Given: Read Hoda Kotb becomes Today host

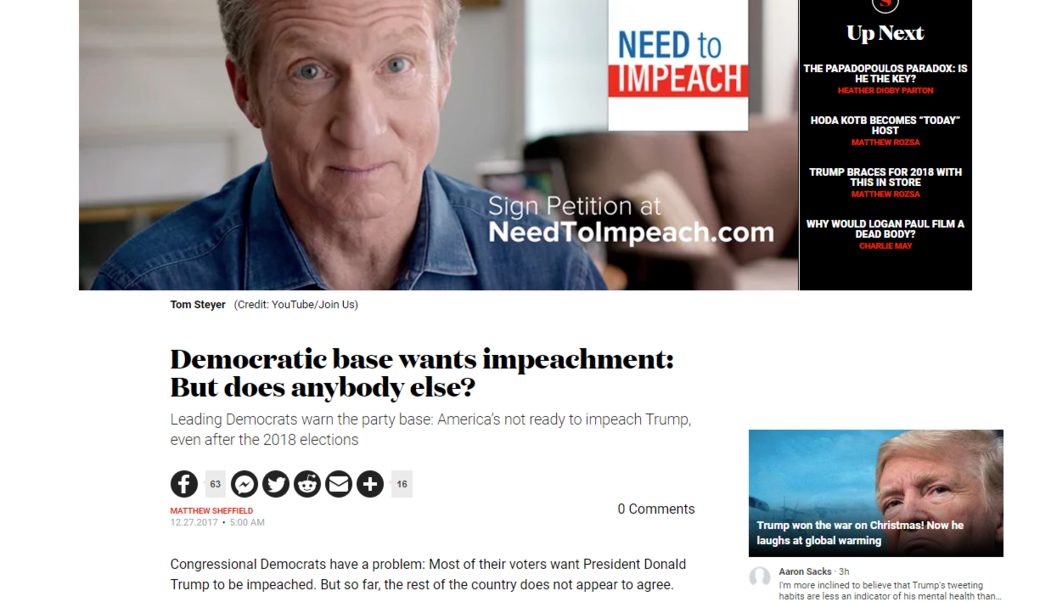Looking at the screenshot, I should [x=885, y=125].
